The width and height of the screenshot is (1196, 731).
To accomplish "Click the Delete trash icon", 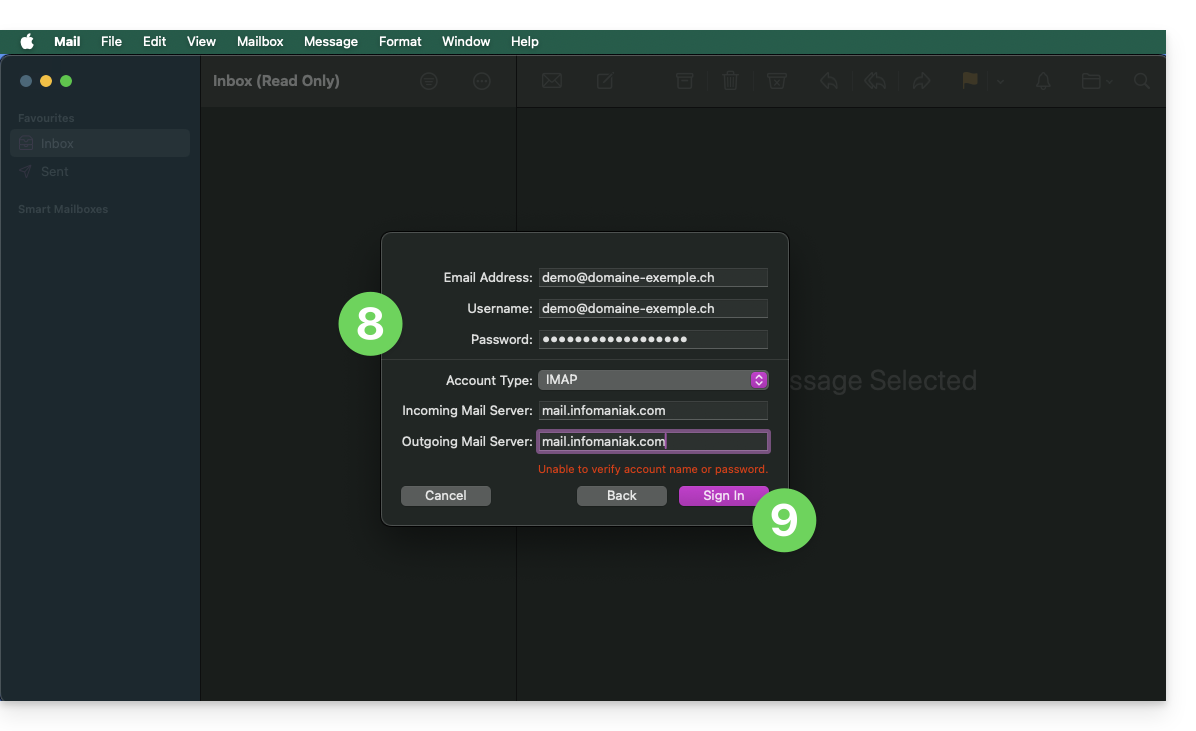I will click(731, 81).
